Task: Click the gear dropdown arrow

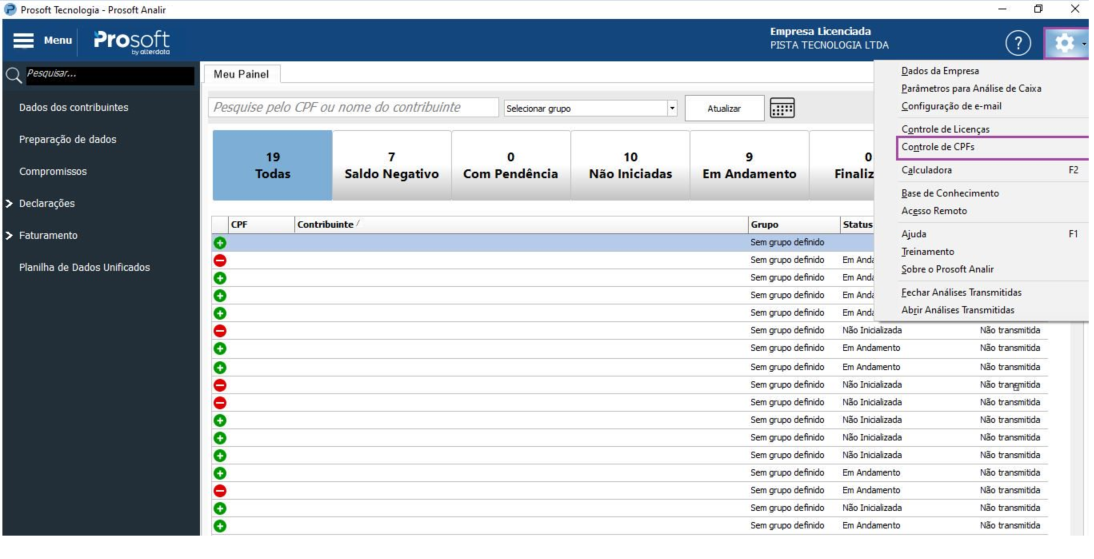Action: pos(1084,44)
